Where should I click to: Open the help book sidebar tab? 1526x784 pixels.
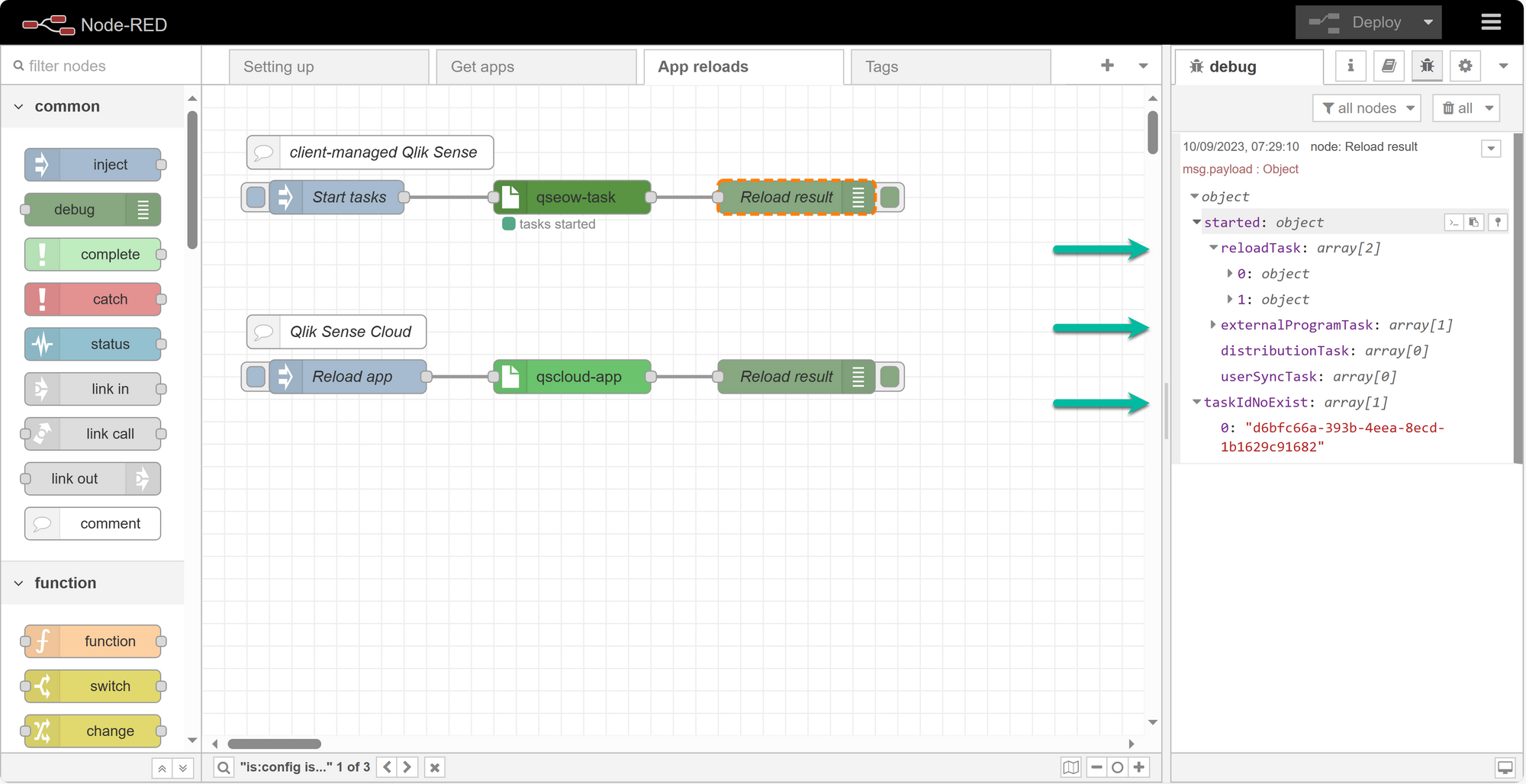[1389, 66]
